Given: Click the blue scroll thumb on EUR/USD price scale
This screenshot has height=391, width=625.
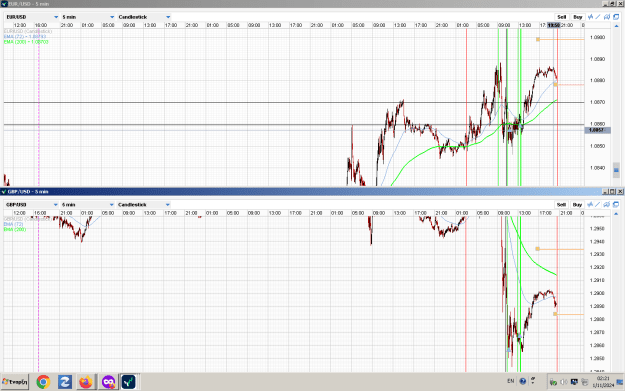Looking at the screenshot, I should 616,170.
